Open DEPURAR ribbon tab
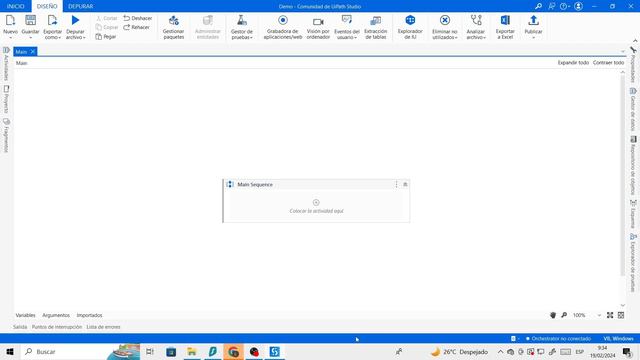This screenshot has width=640, height=360. (x=80, y=6)
